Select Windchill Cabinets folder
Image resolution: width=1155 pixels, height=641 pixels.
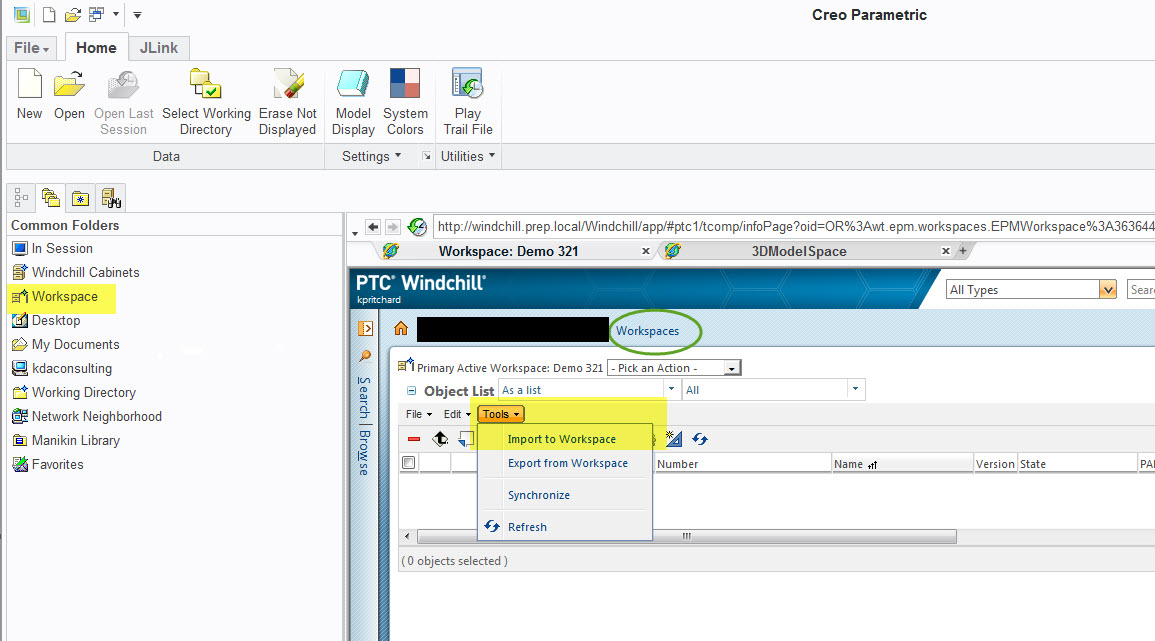coord(85,272)
